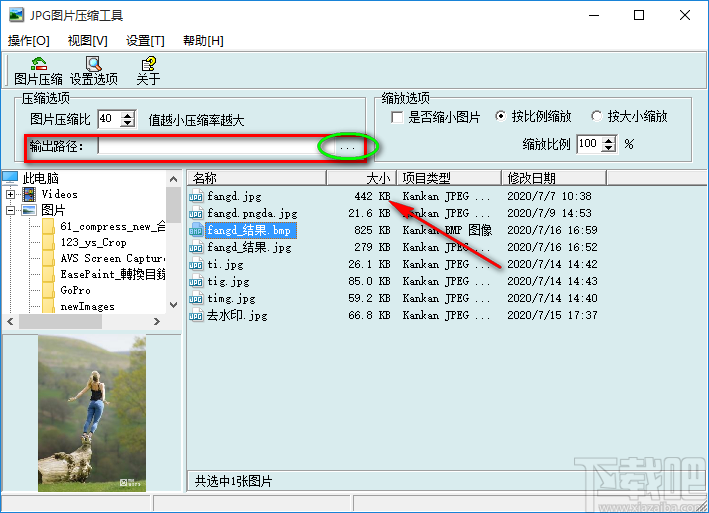Decrease the 图片压缩比 value with down arrow

(x=128, y=123)
